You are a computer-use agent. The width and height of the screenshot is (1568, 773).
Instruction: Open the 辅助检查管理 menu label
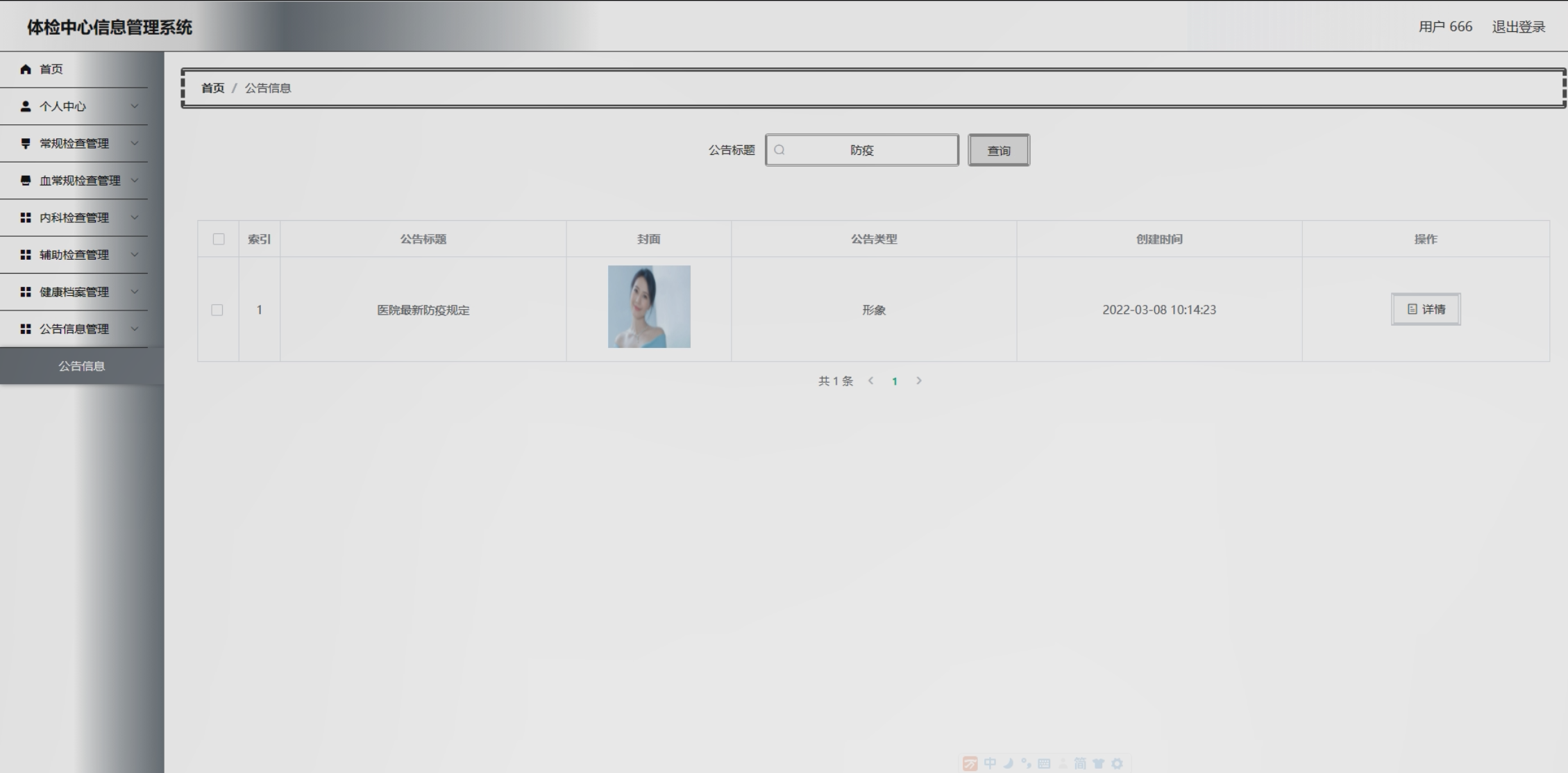[74, 255]
